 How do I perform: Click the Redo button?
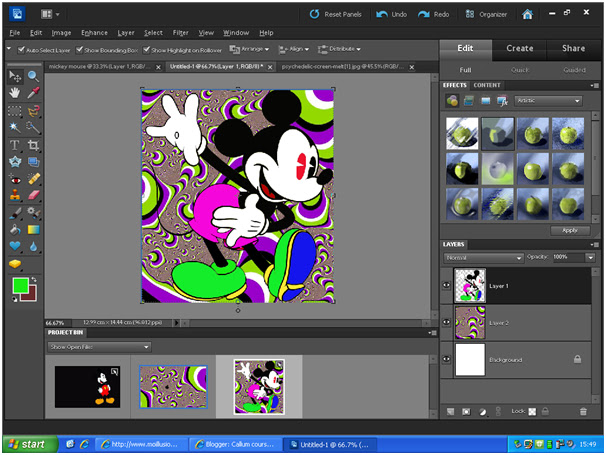(433, 14)
